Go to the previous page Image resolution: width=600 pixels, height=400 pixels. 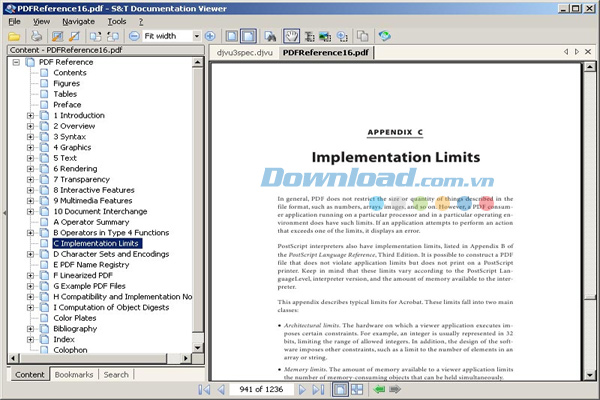[x=221, y=390]
